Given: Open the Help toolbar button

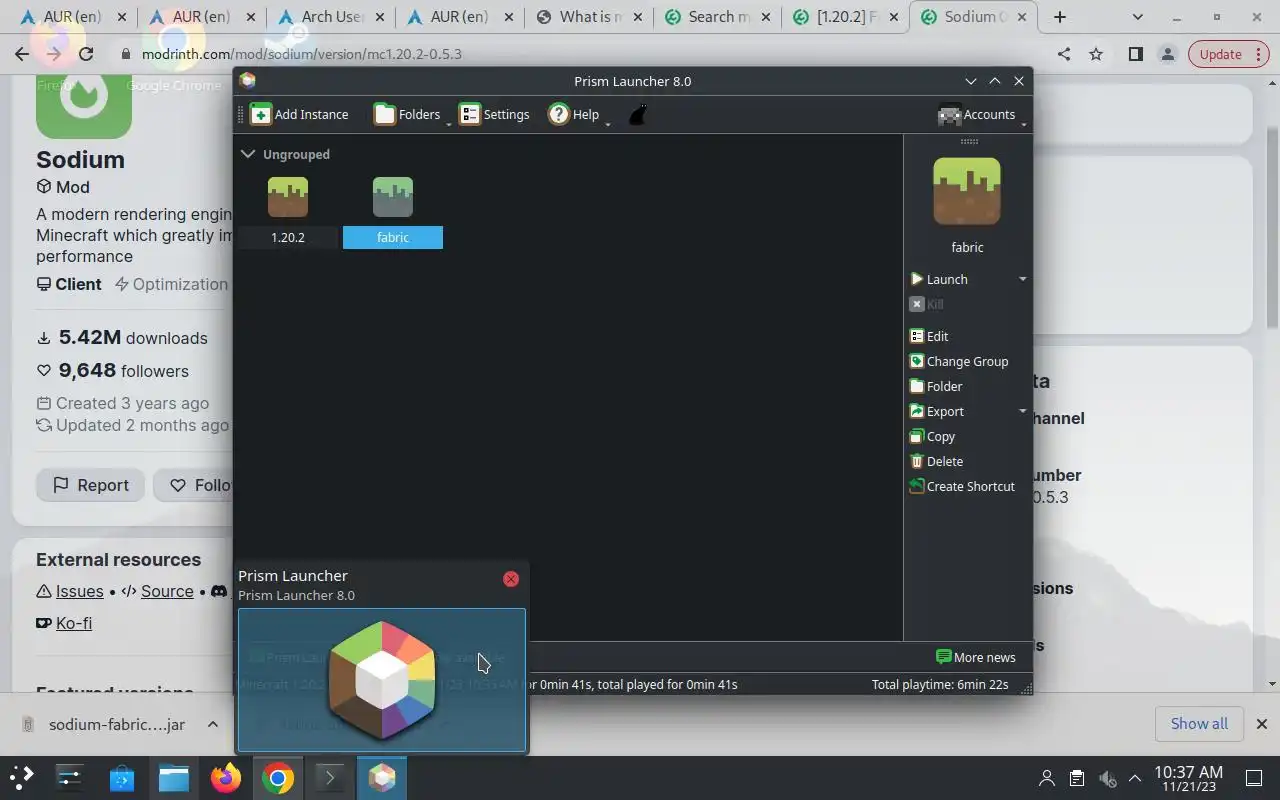Looking at the screenshot, I should 576,114.
